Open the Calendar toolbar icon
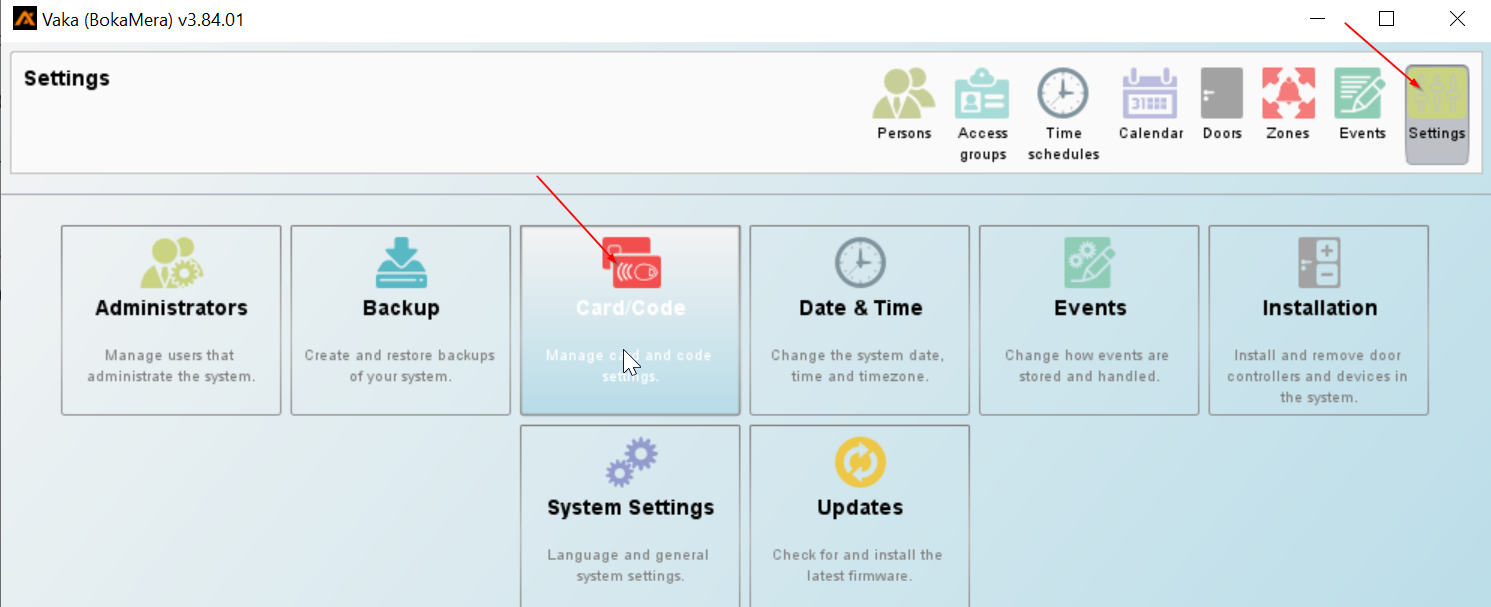This screenshot has height=607, width=1491. tap(1150, 95)
